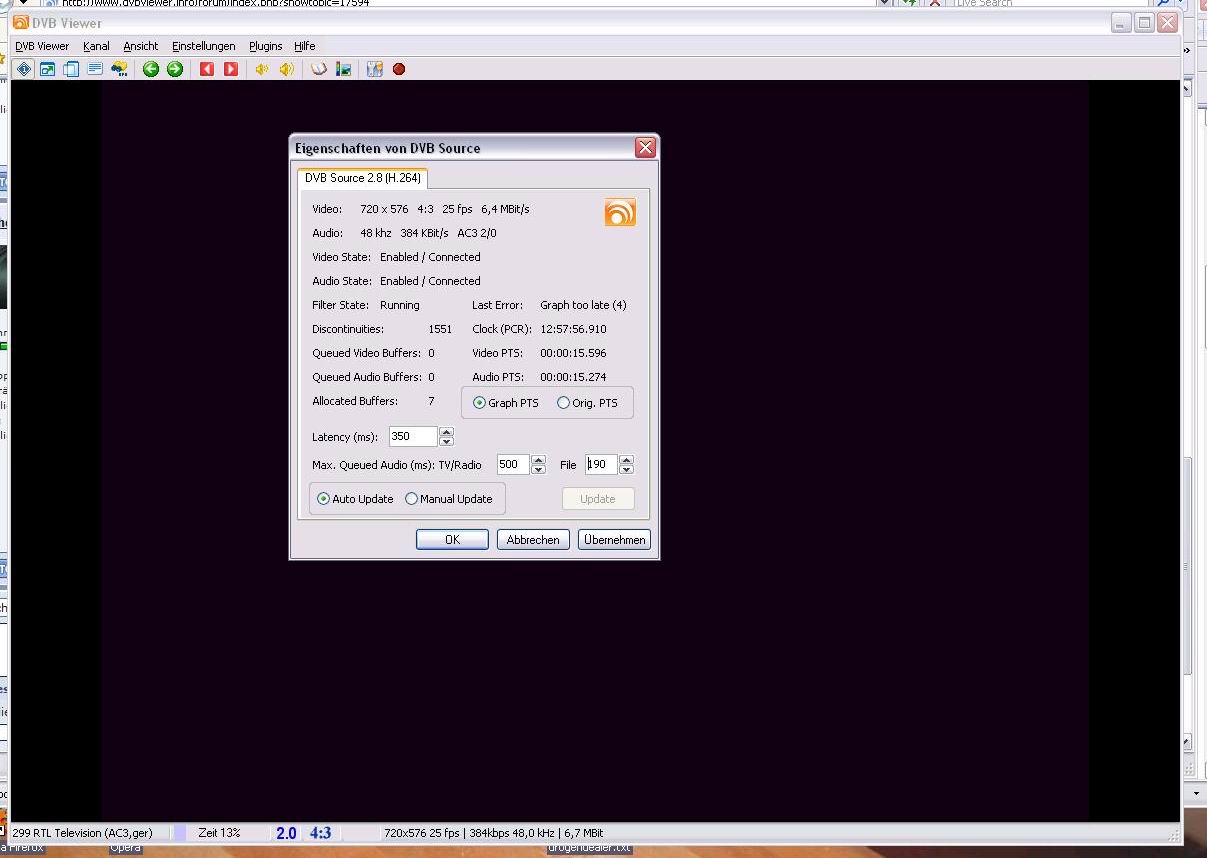The image size is (1207, 858).
Task: Click the green back arrow toolbar icon
Action: pyautogui.click(x=151, y=69)
